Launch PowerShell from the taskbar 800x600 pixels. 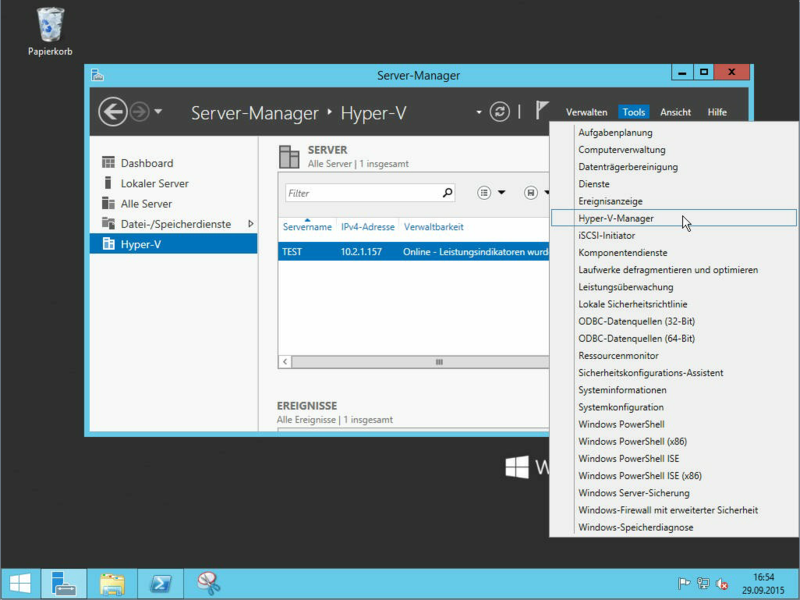click(x=160, y=584)
